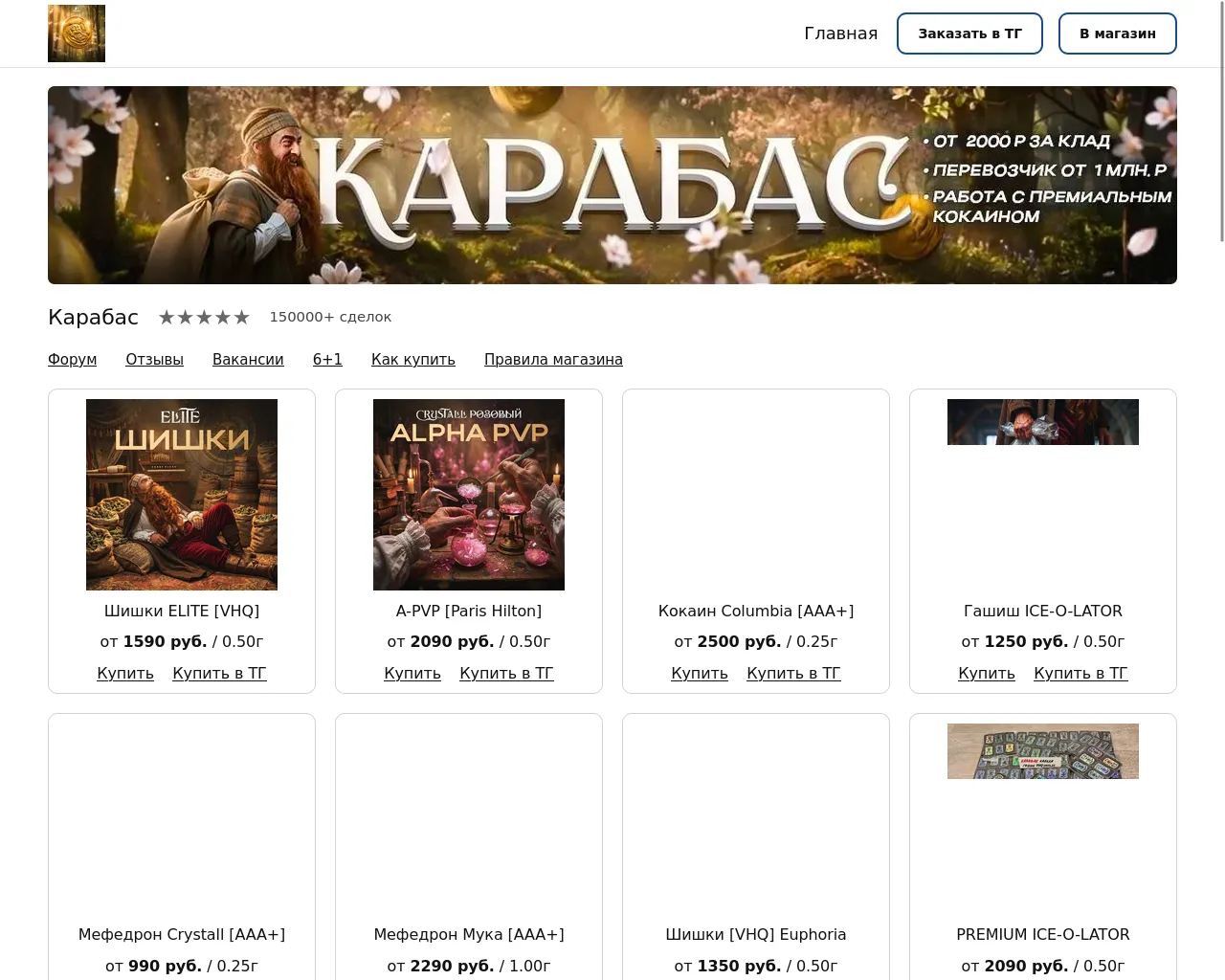Click the Заказать в ТГ button

click(969, 33)
